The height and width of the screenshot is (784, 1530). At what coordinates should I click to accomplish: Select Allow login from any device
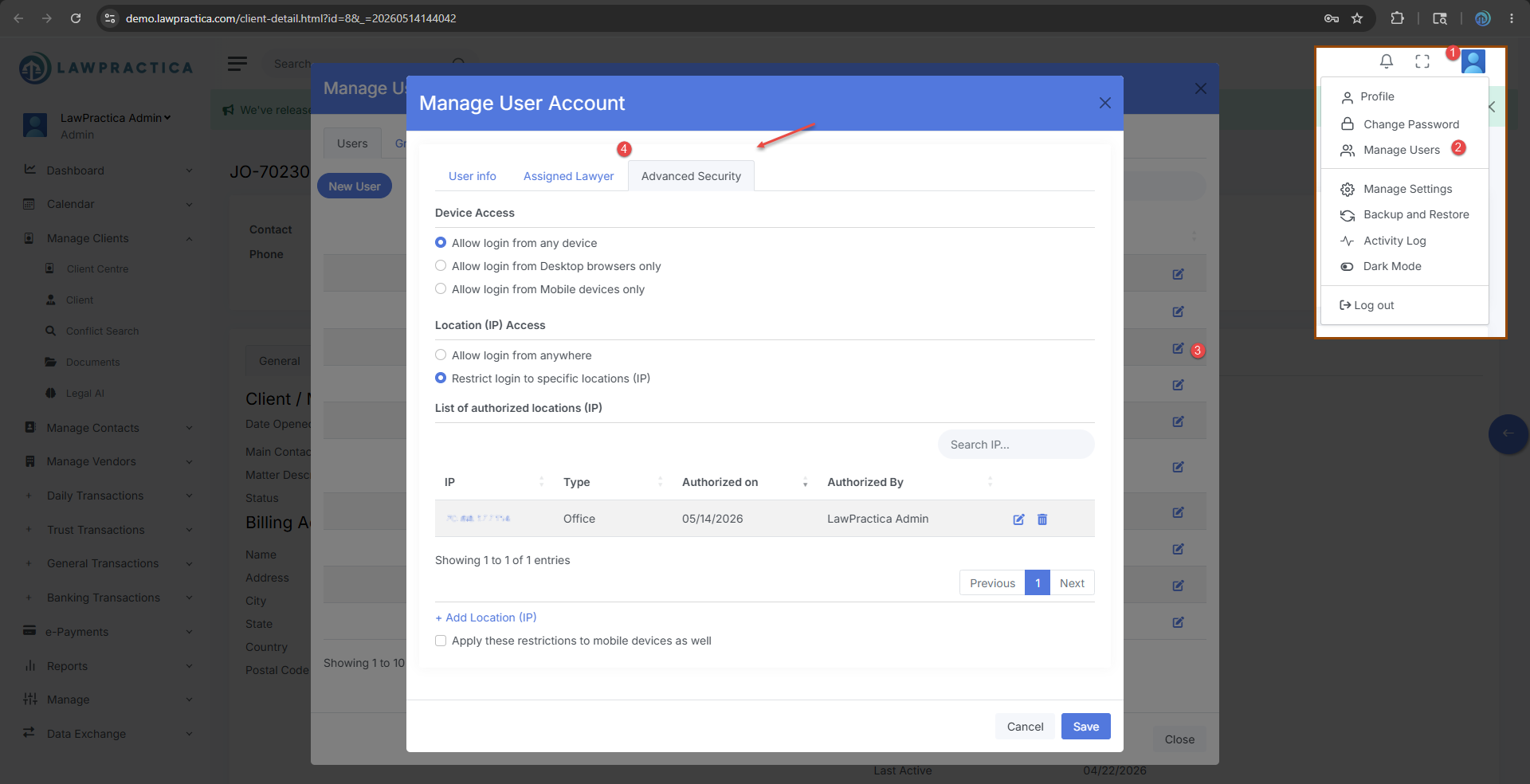pyautogui.click(x=441, y=242)
